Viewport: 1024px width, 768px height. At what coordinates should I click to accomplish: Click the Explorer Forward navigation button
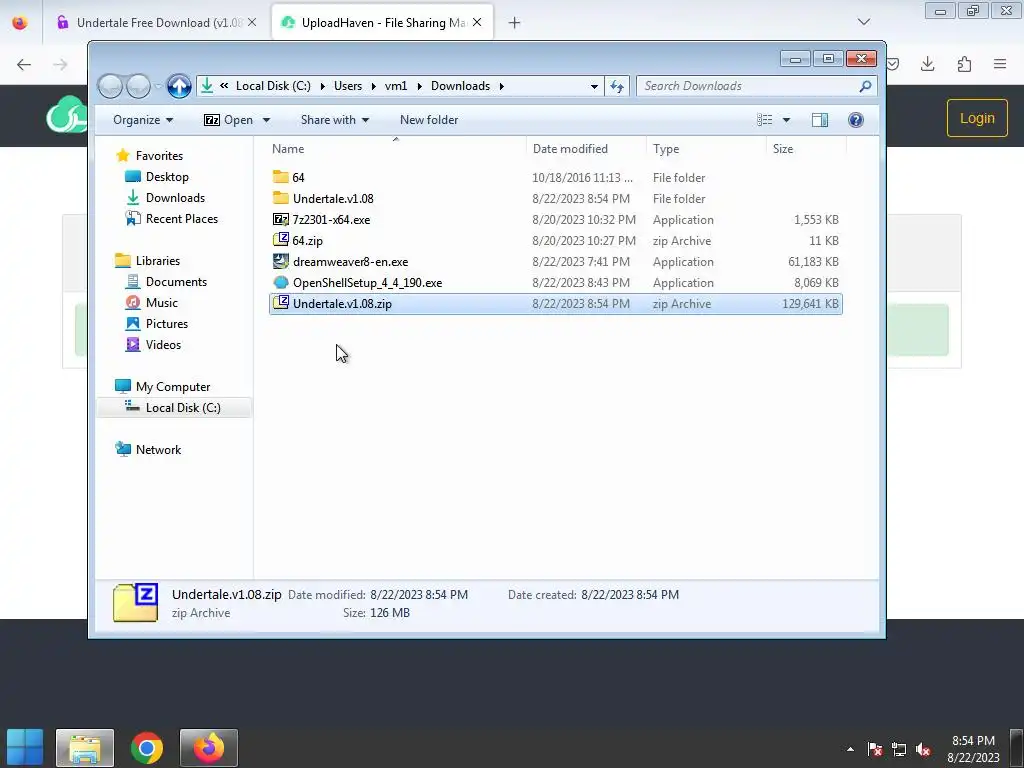coord(138,86)
